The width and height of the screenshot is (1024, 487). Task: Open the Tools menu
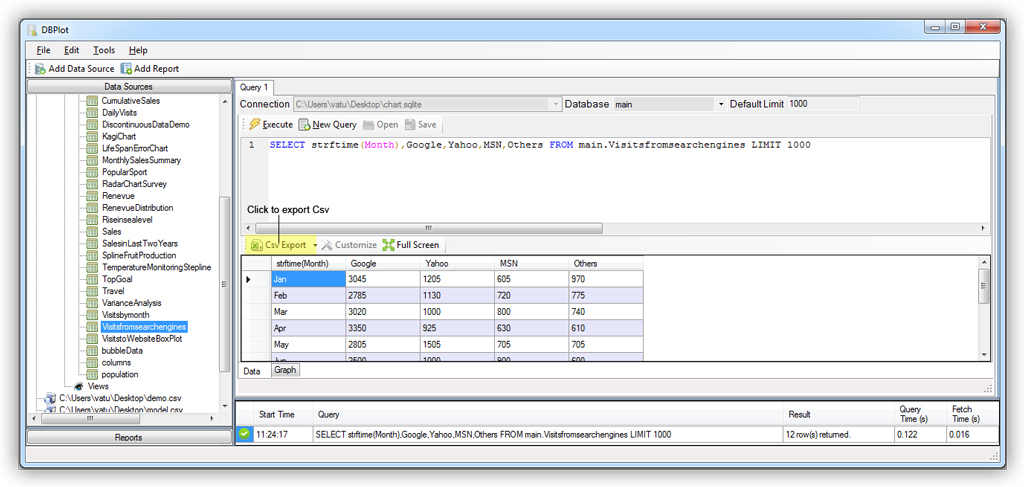coord(104,50)
